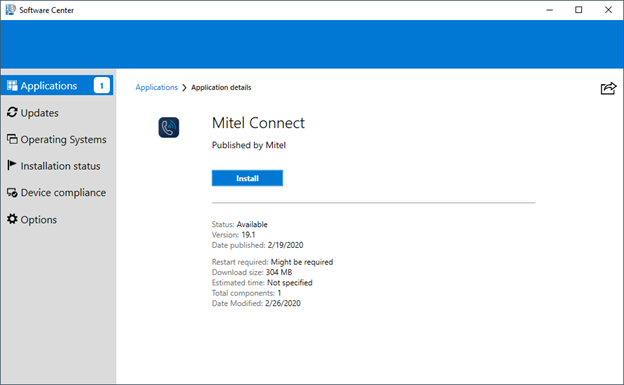The width and height of the screenshot is (624, 385).
Task: Click the Operating Systems windows icon
Action: click(12, 139)
